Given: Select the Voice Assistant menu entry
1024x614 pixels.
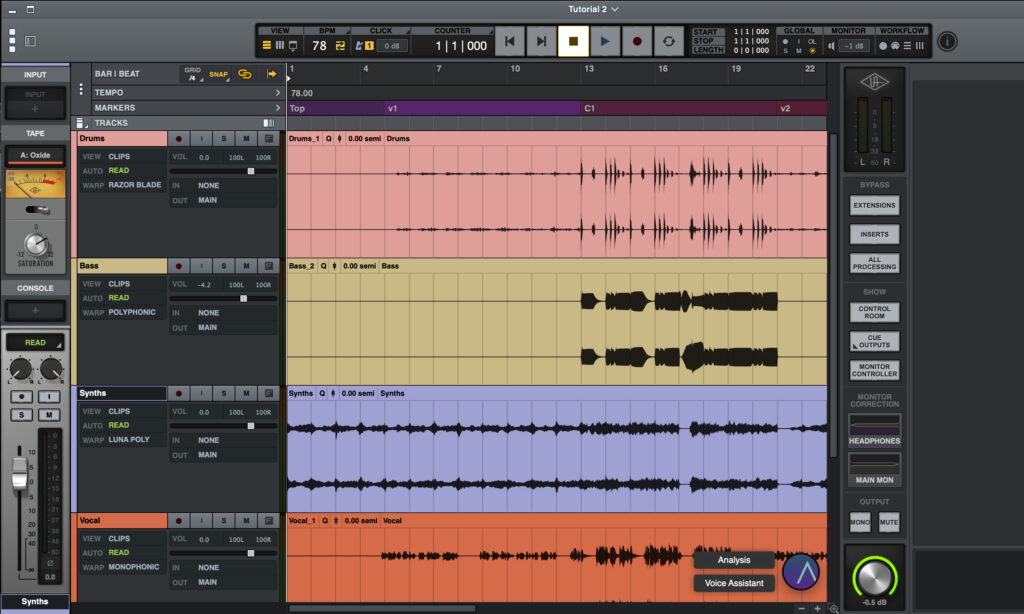Looking at the screenshot, I should 734,583.
